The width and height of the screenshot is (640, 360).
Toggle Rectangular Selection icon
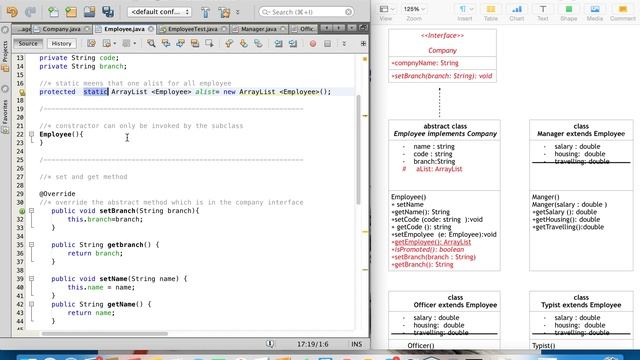pyautogui.click(x=209, y=43)
